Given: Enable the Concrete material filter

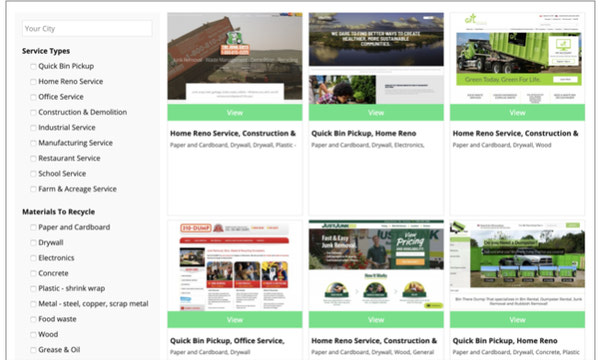Looking at the screenshot, I should coord(33,274).
